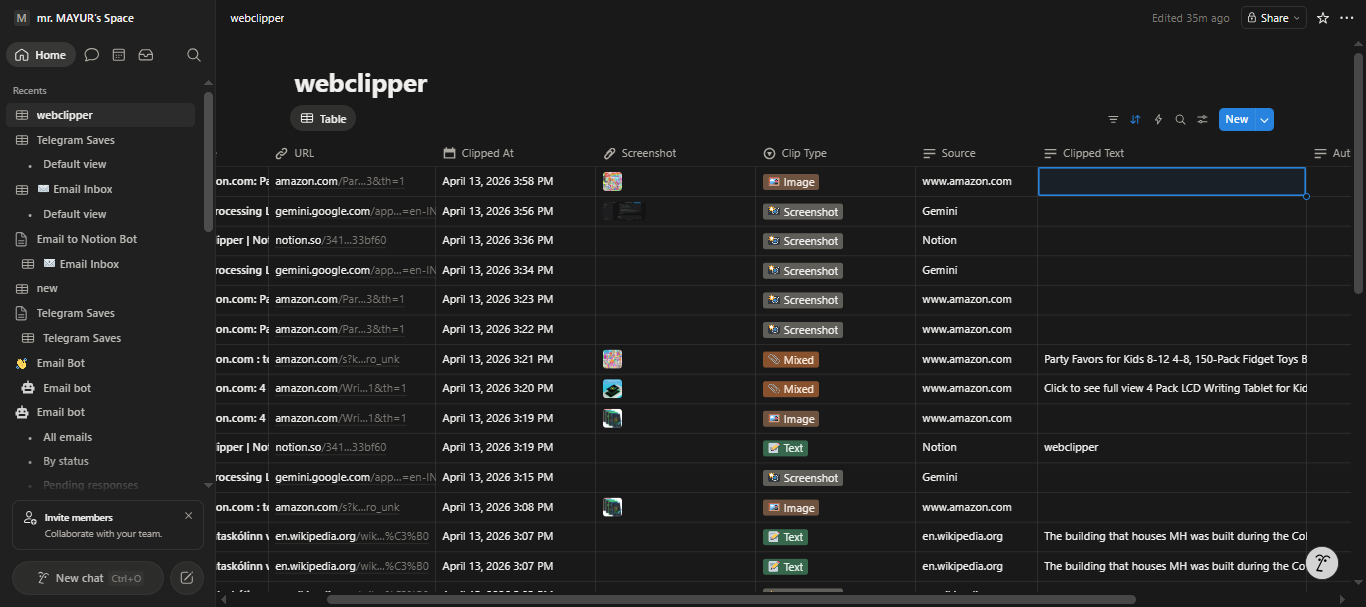Open the notion.so link in 3:36 PM row
The image size is (1366, 607).
click(x=331, y=240)
